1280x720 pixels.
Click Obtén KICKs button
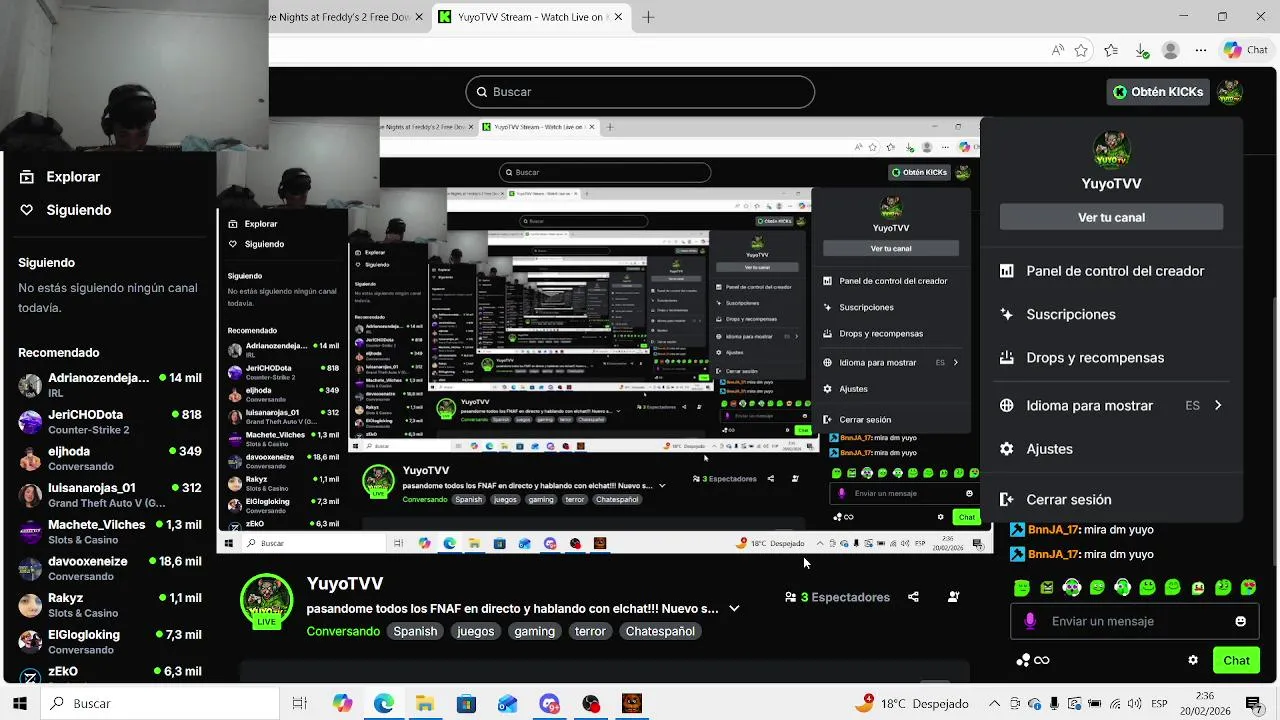coord(1159,92)
